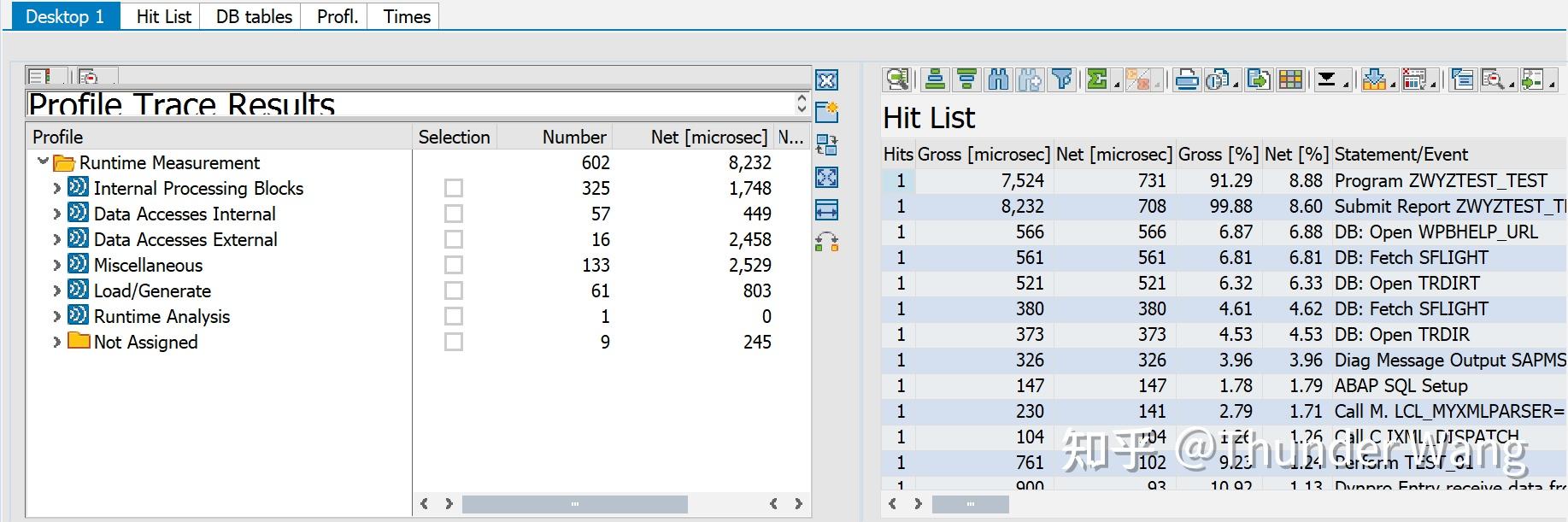This screenshot has height=522, width=1568.
Task: Select the DB: Open WPBHELP_URL row
Action: pyautogui.click(x=1435, y=232)
